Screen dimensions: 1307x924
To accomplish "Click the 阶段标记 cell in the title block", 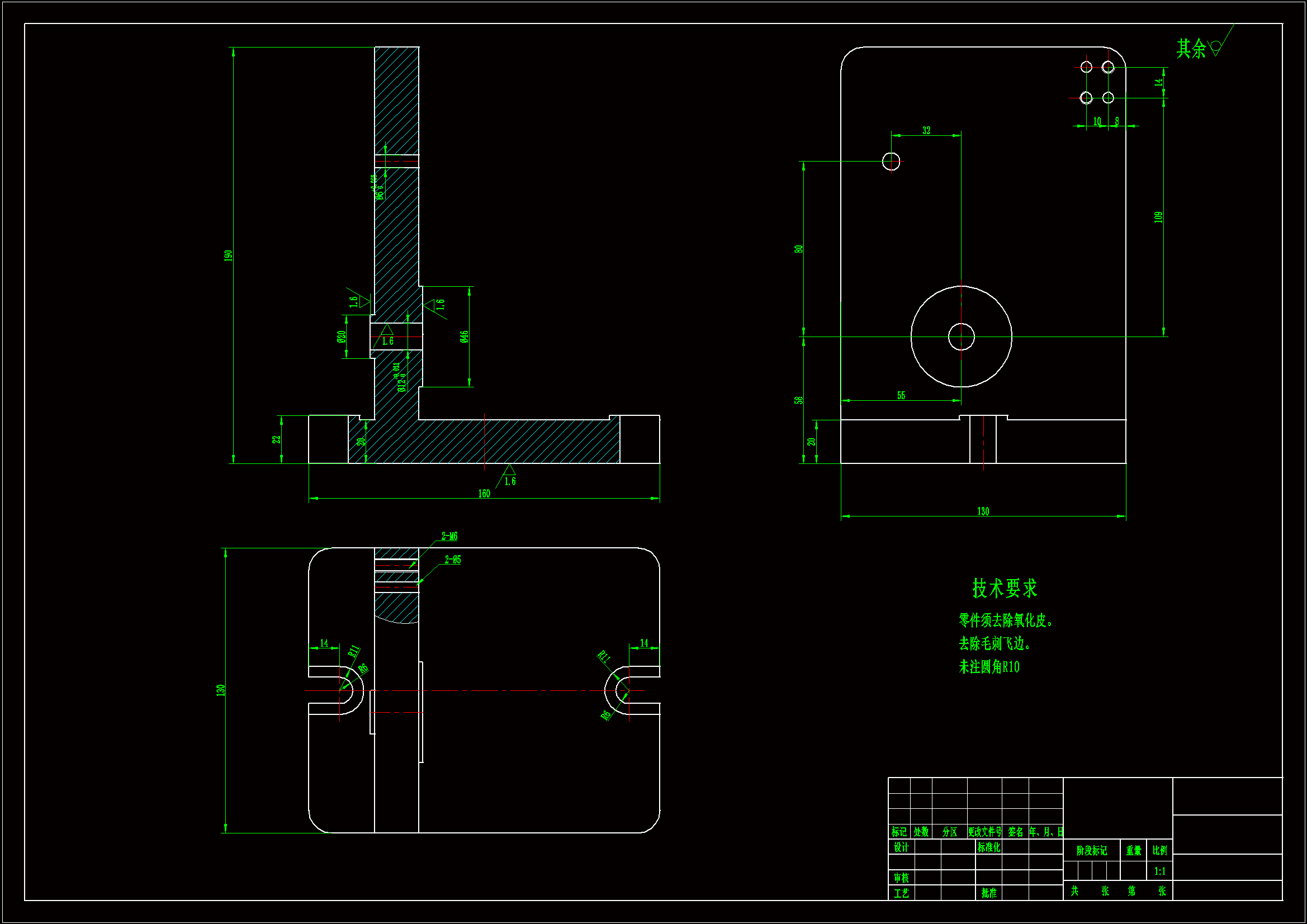I will 1091,851.
